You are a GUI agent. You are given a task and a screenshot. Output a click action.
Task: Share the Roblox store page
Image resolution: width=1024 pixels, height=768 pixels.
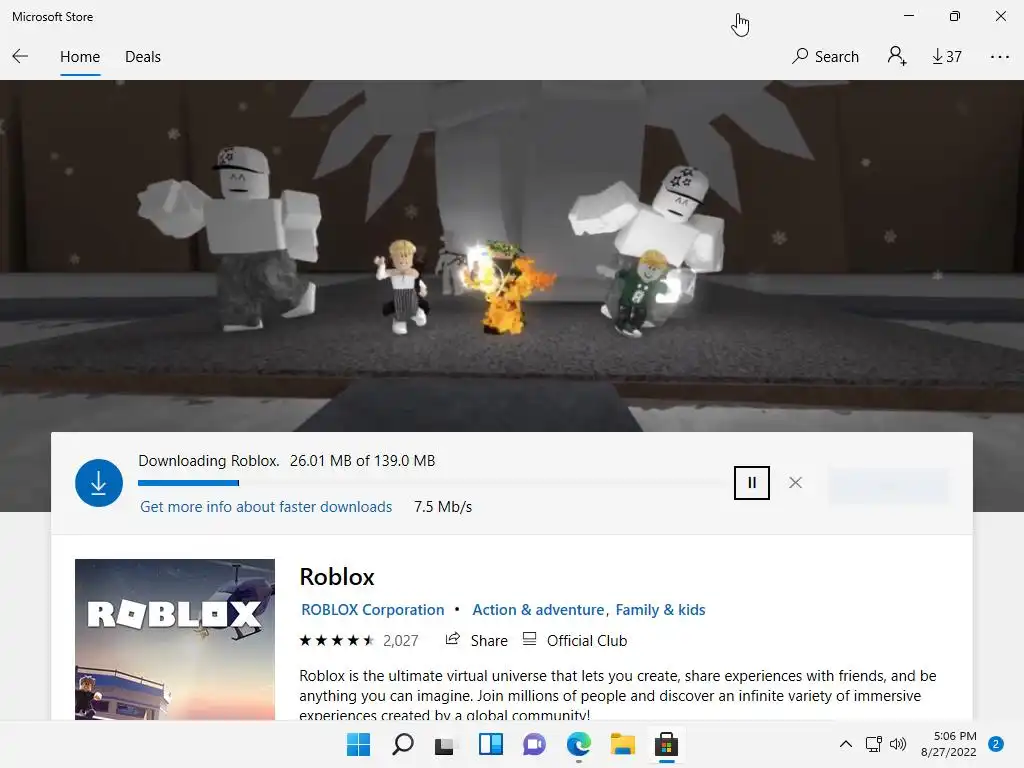pos(476,640)
